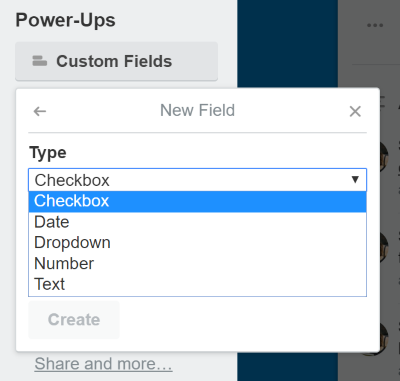
Task: Open the three-dot more options menu
Action: click(x=375, y=26)
